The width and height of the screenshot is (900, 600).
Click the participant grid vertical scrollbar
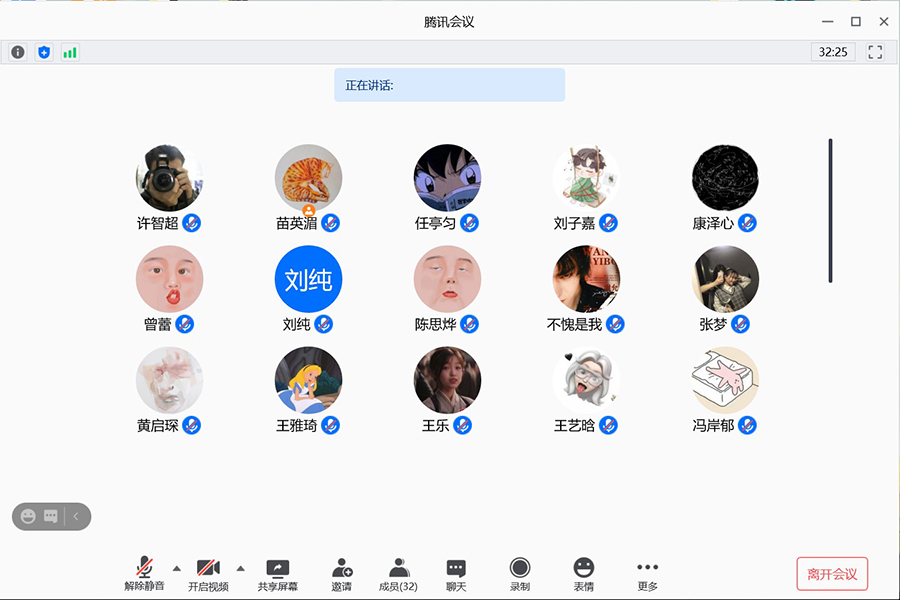coord(830,211)
